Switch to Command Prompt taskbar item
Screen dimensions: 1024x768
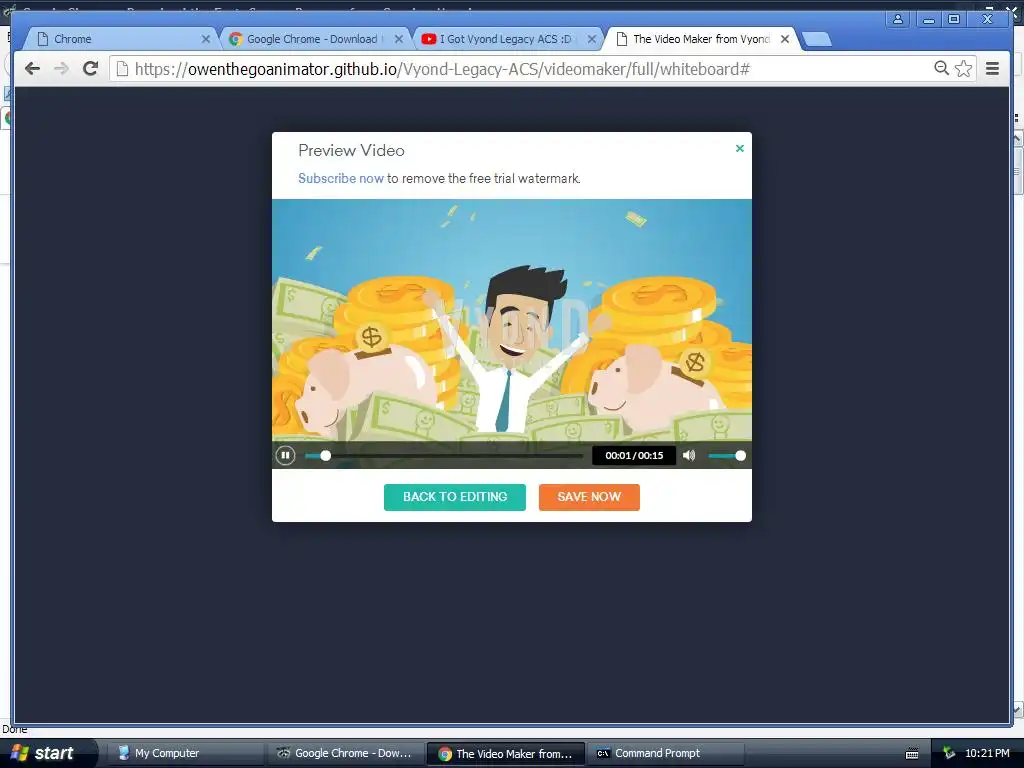coord(666,753)
